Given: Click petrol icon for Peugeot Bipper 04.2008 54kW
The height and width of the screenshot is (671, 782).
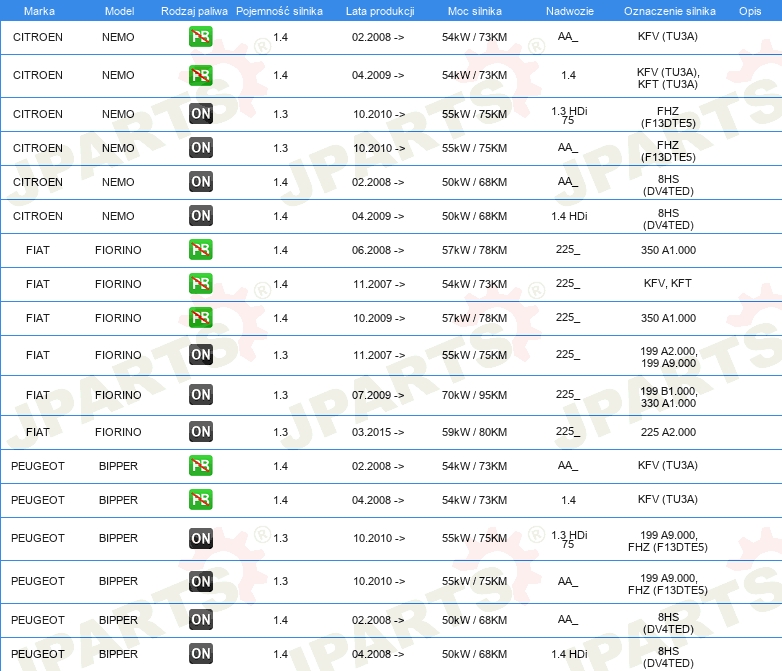Looking at the screenshot, I should (200, 499).
